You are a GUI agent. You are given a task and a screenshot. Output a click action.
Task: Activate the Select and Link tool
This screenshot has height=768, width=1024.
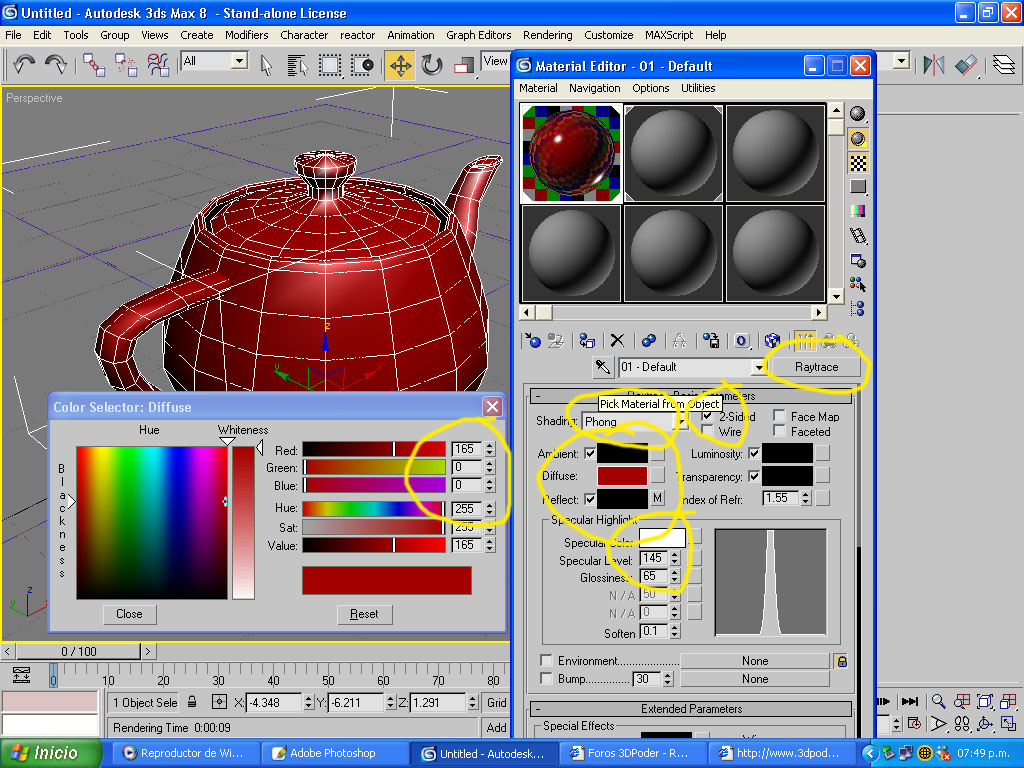(93, 65)
